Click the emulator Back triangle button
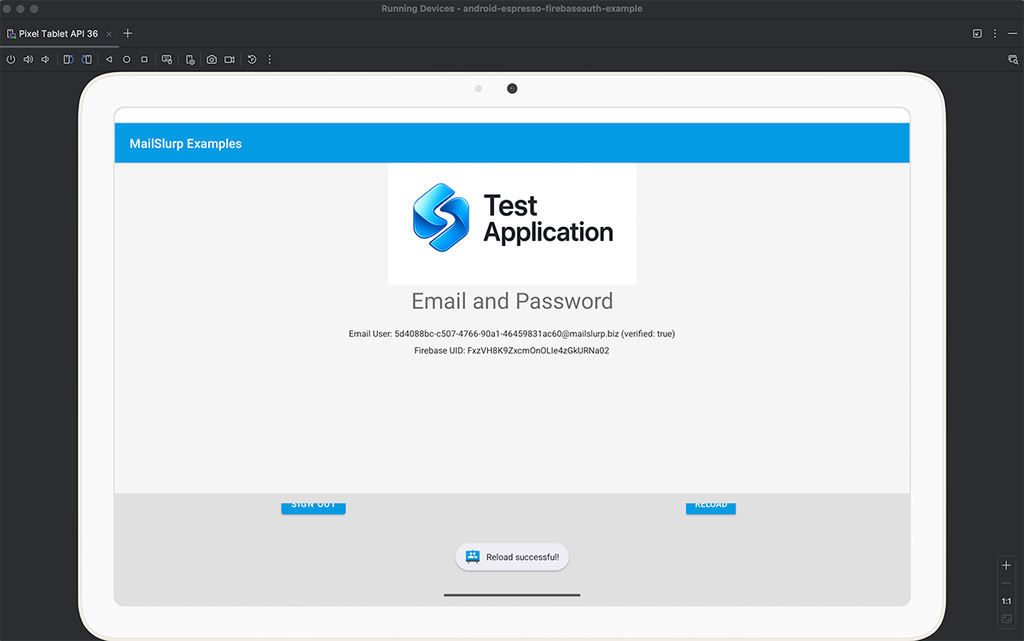This screenshot has width=1024, height=641. click(x=109, y=59)
